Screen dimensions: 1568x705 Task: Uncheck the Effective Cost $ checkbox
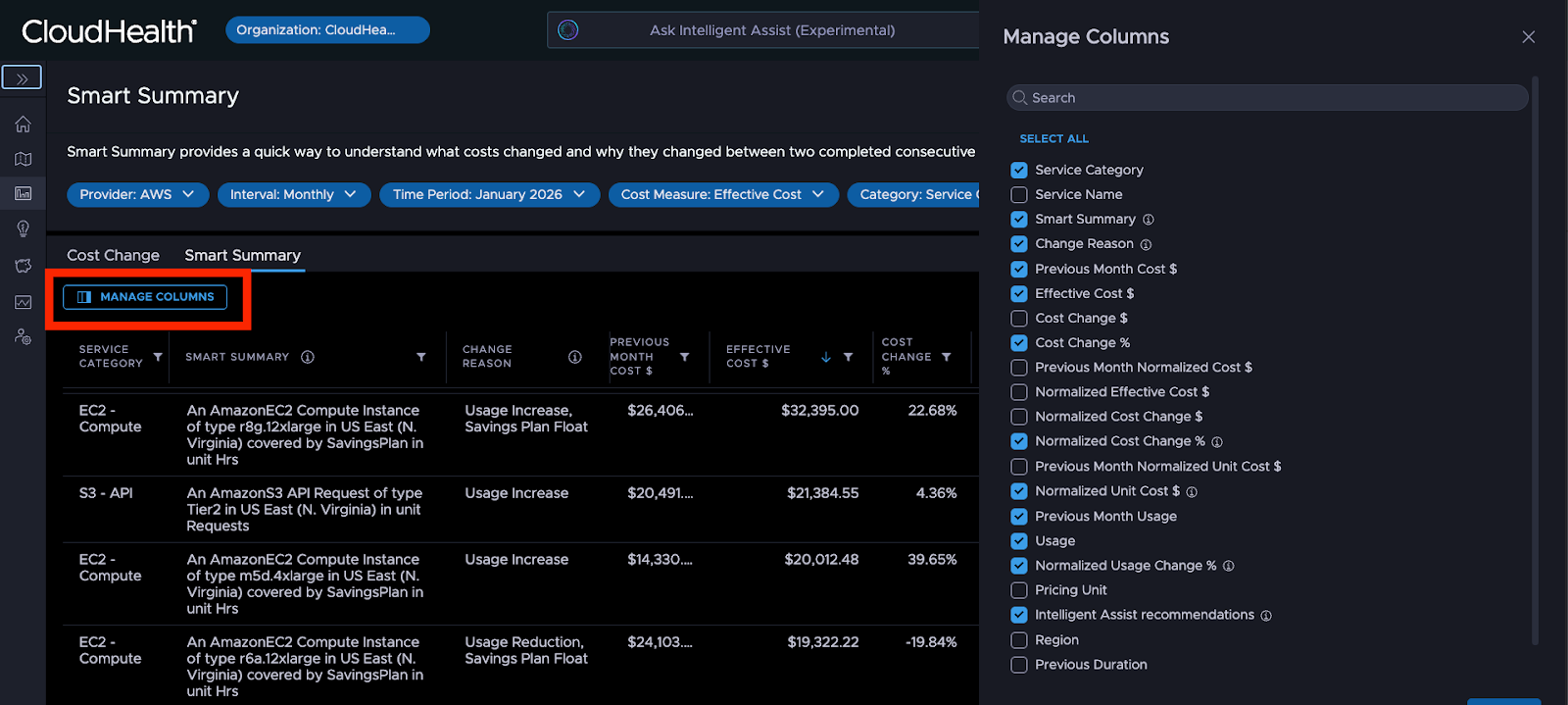coord(1019,293)
